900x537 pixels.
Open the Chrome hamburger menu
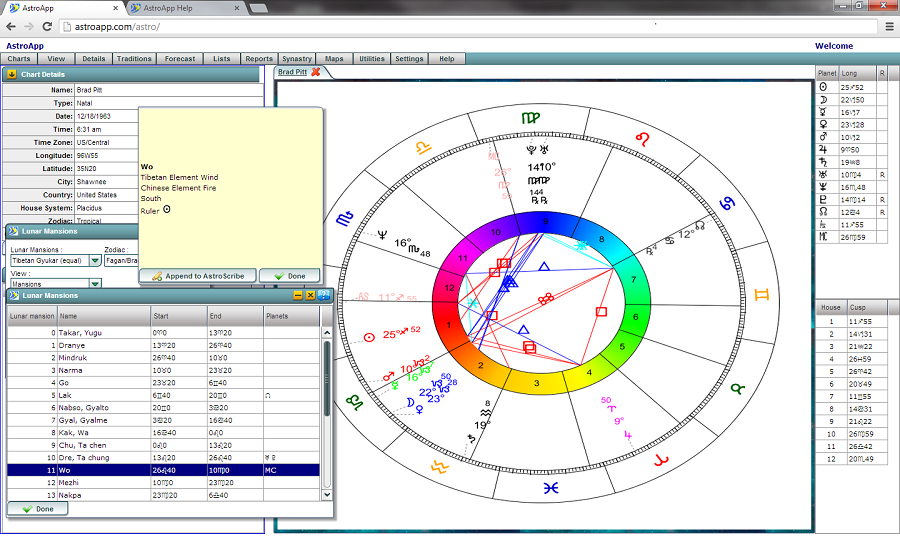pyautogui.click(x=888, y=27)
